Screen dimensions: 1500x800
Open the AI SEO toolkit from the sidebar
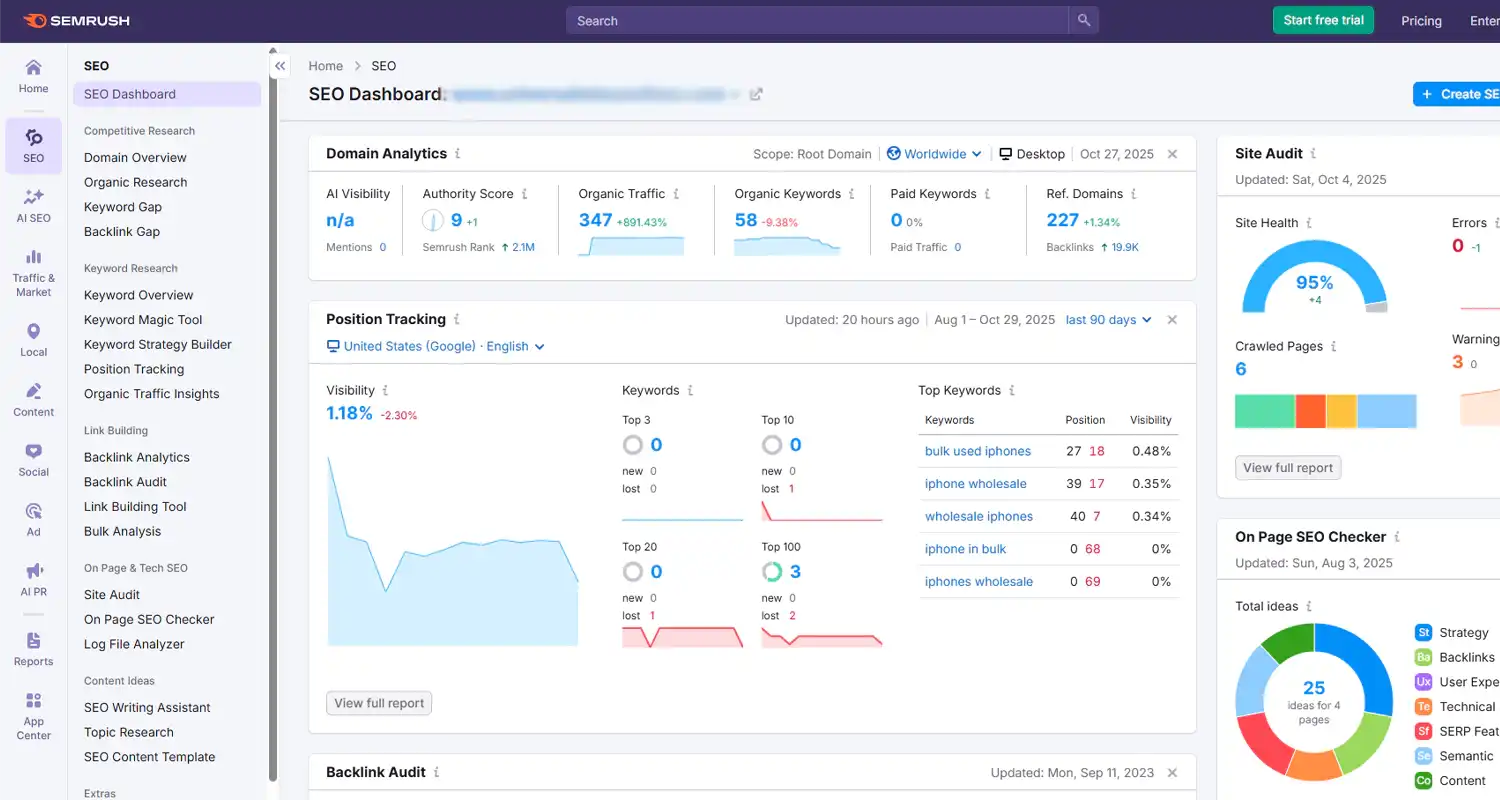tap(33, 204)
